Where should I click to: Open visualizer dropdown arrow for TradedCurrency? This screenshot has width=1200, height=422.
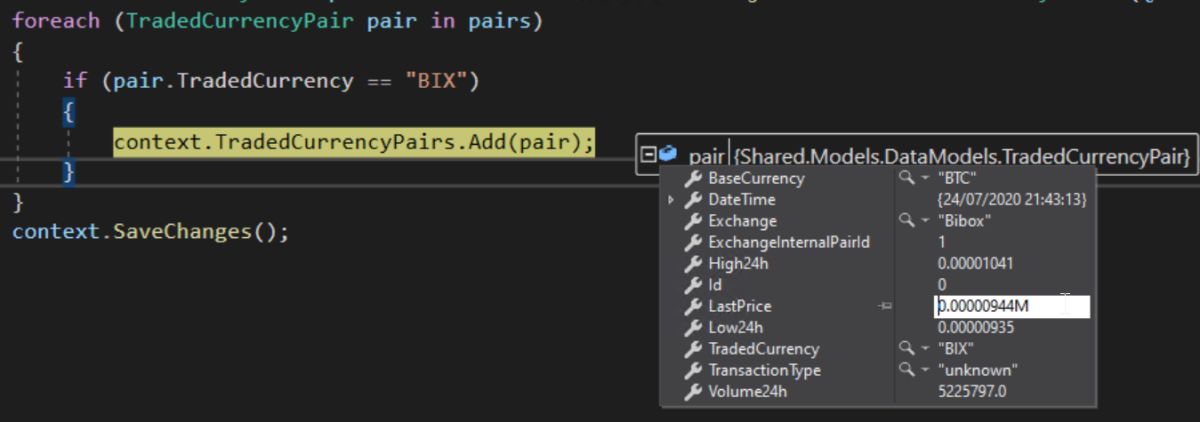click(925, 349)
